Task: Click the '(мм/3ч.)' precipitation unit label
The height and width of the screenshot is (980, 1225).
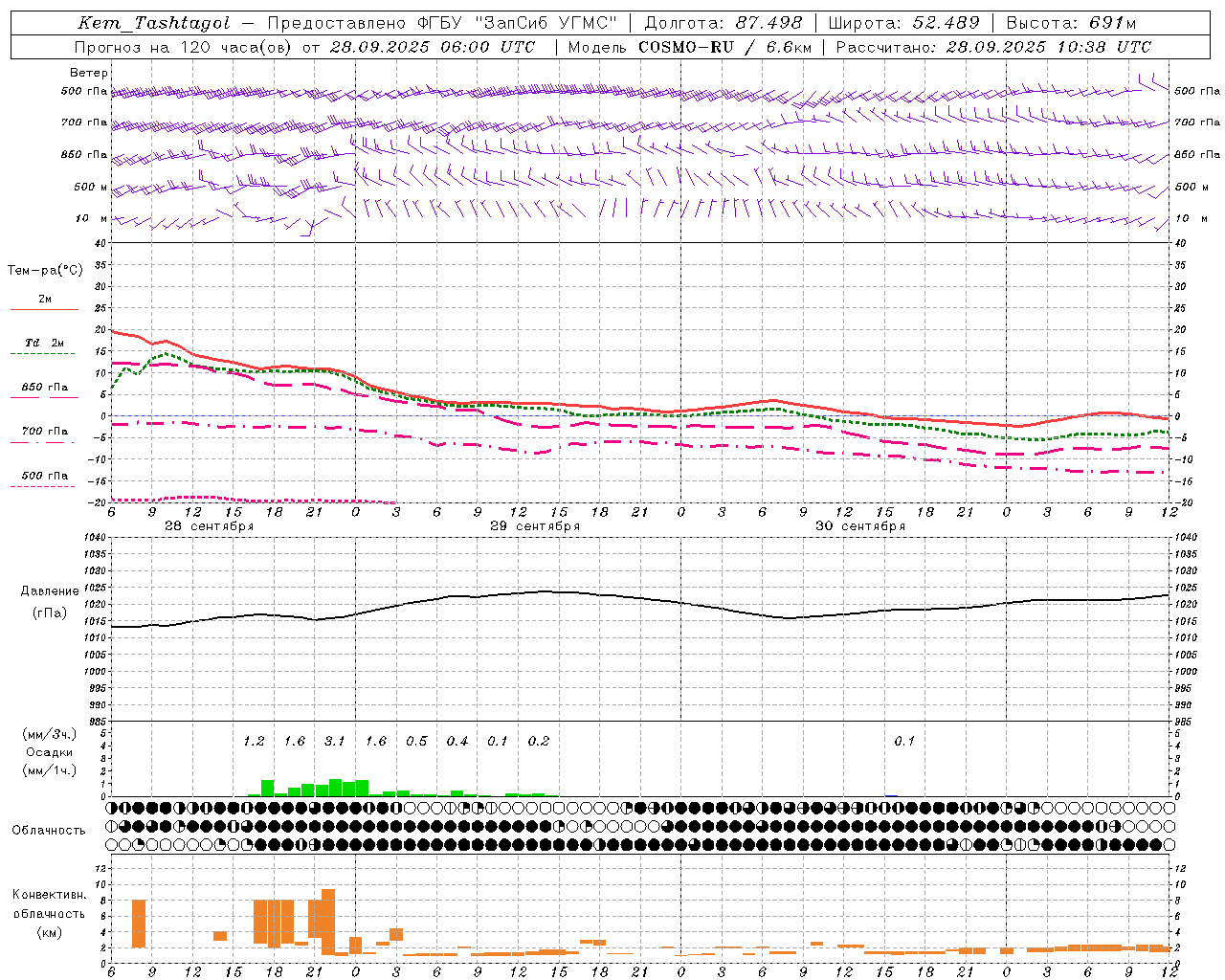Action: click(x=50, y=734)
